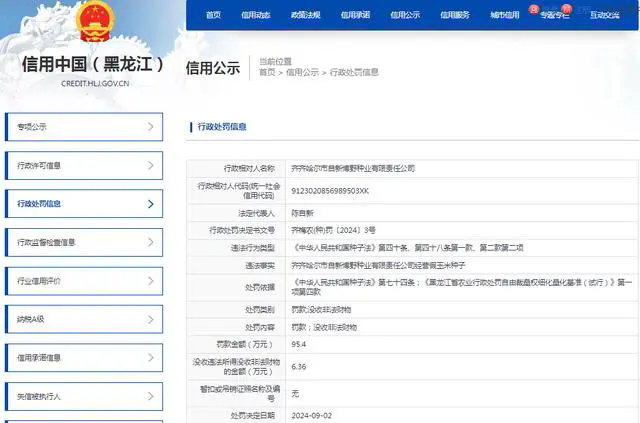Switch to 政策法规 in the navigation bar
Image resolution: width=640 pixels, height=423 pixels.
(305, 15)
